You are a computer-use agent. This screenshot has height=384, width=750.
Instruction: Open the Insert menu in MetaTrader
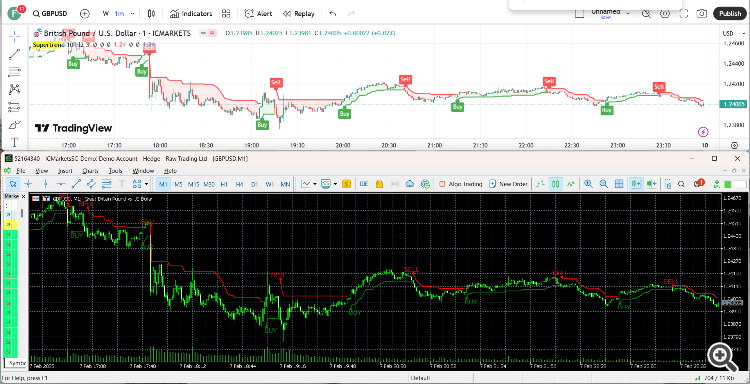[65, 171]
